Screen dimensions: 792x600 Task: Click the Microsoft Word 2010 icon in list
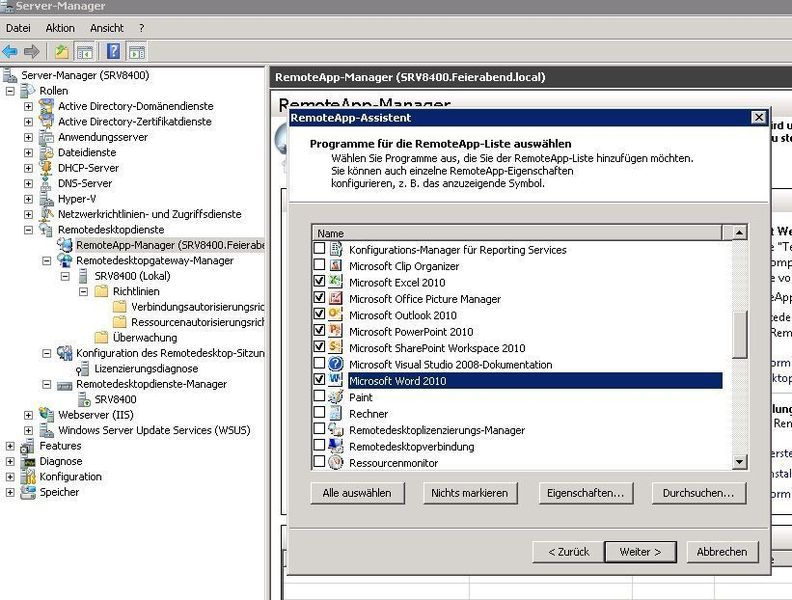pos(335,380)
